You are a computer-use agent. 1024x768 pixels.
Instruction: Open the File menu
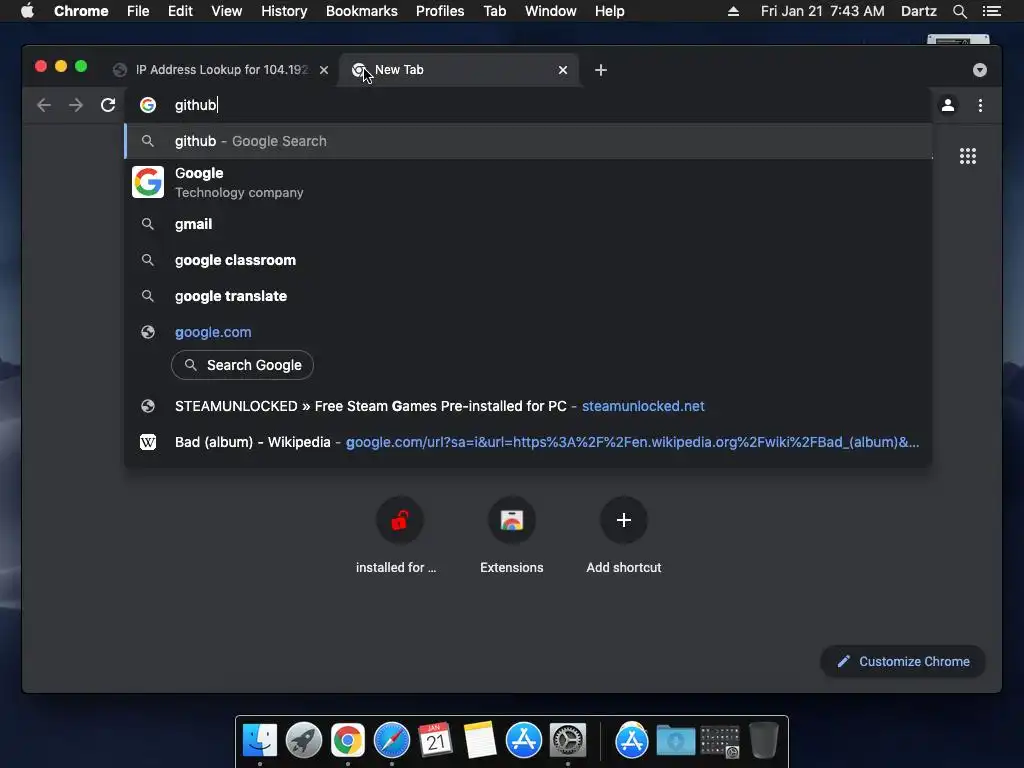[138, 11]
